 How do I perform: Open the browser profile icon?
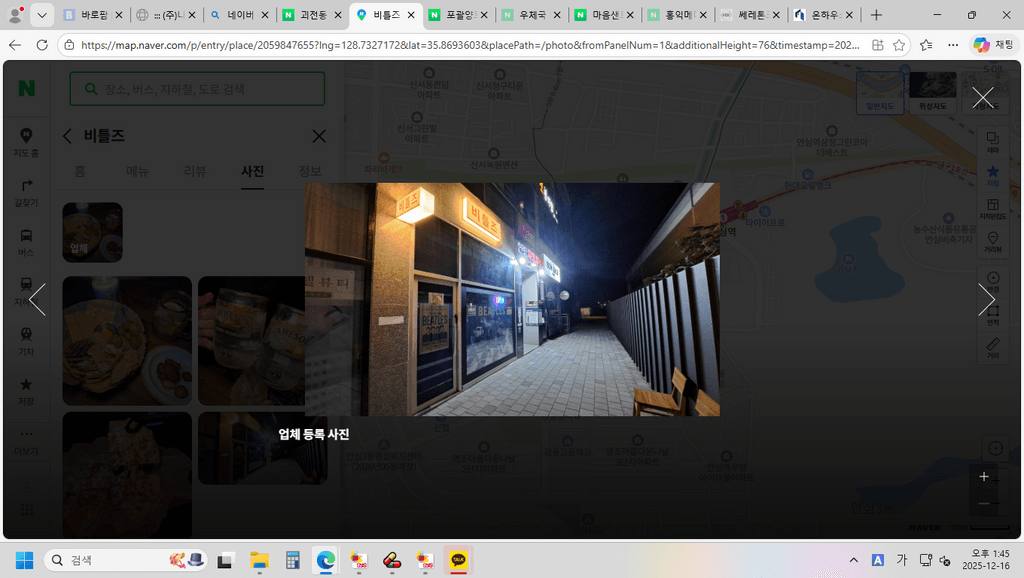tap(14, 14)
